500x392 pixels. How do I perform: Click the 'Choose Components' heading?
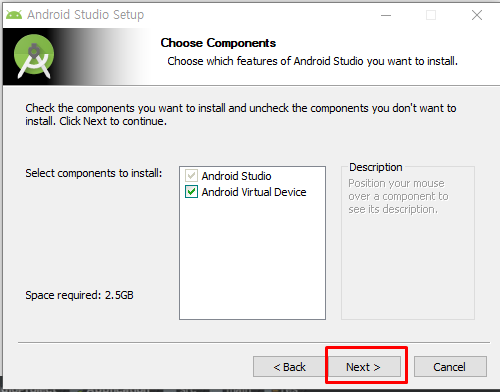218,43
